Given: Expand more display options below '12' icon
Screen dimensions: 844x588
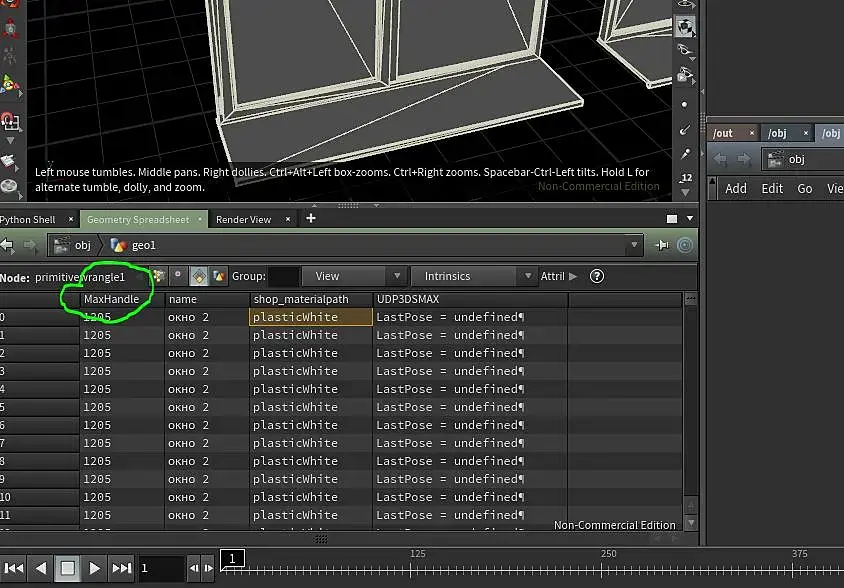Looking at the screenshot, I should (x=685, y=192).
